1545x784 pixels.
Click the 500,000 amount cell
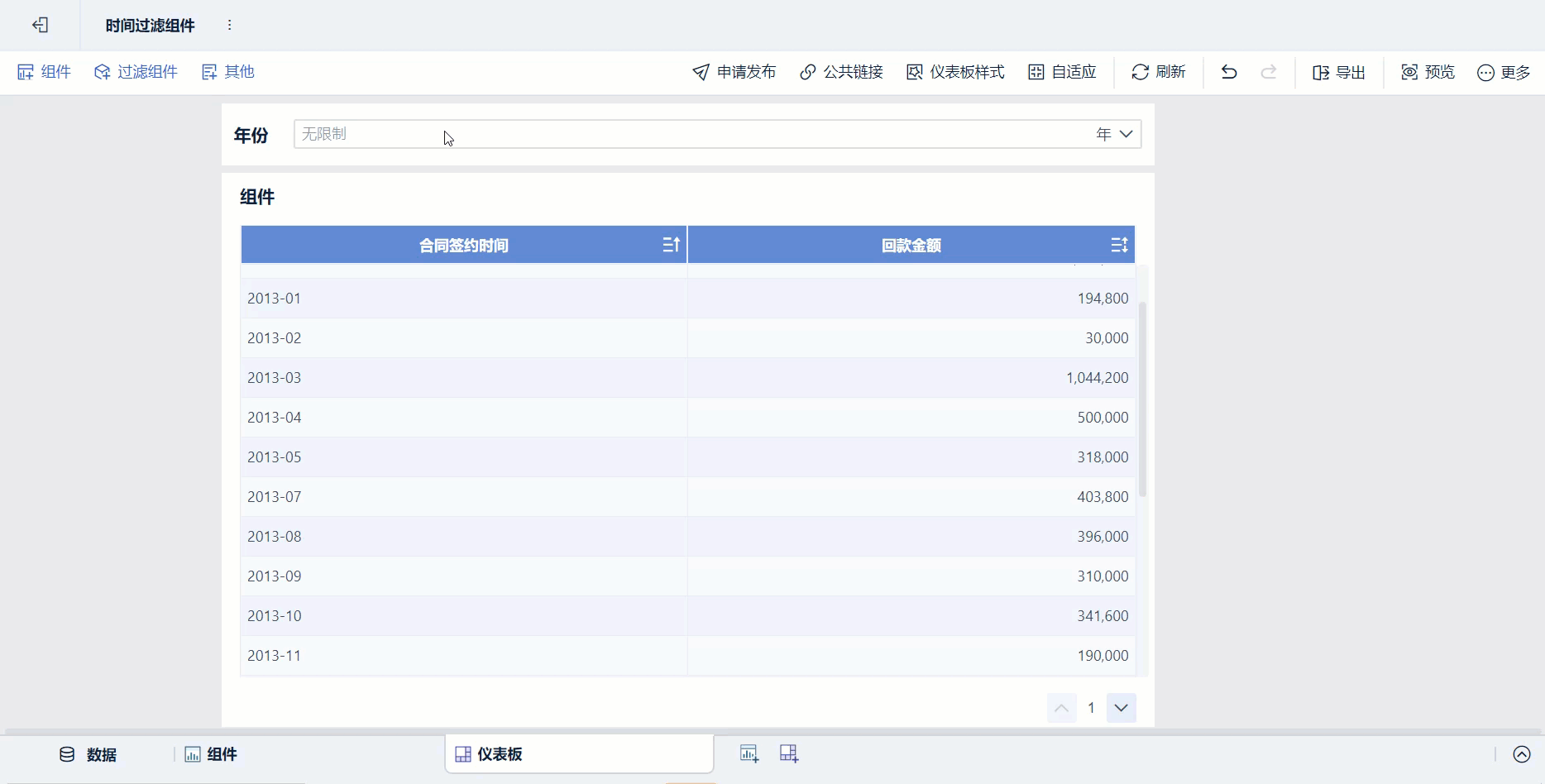tap(911, 418)
